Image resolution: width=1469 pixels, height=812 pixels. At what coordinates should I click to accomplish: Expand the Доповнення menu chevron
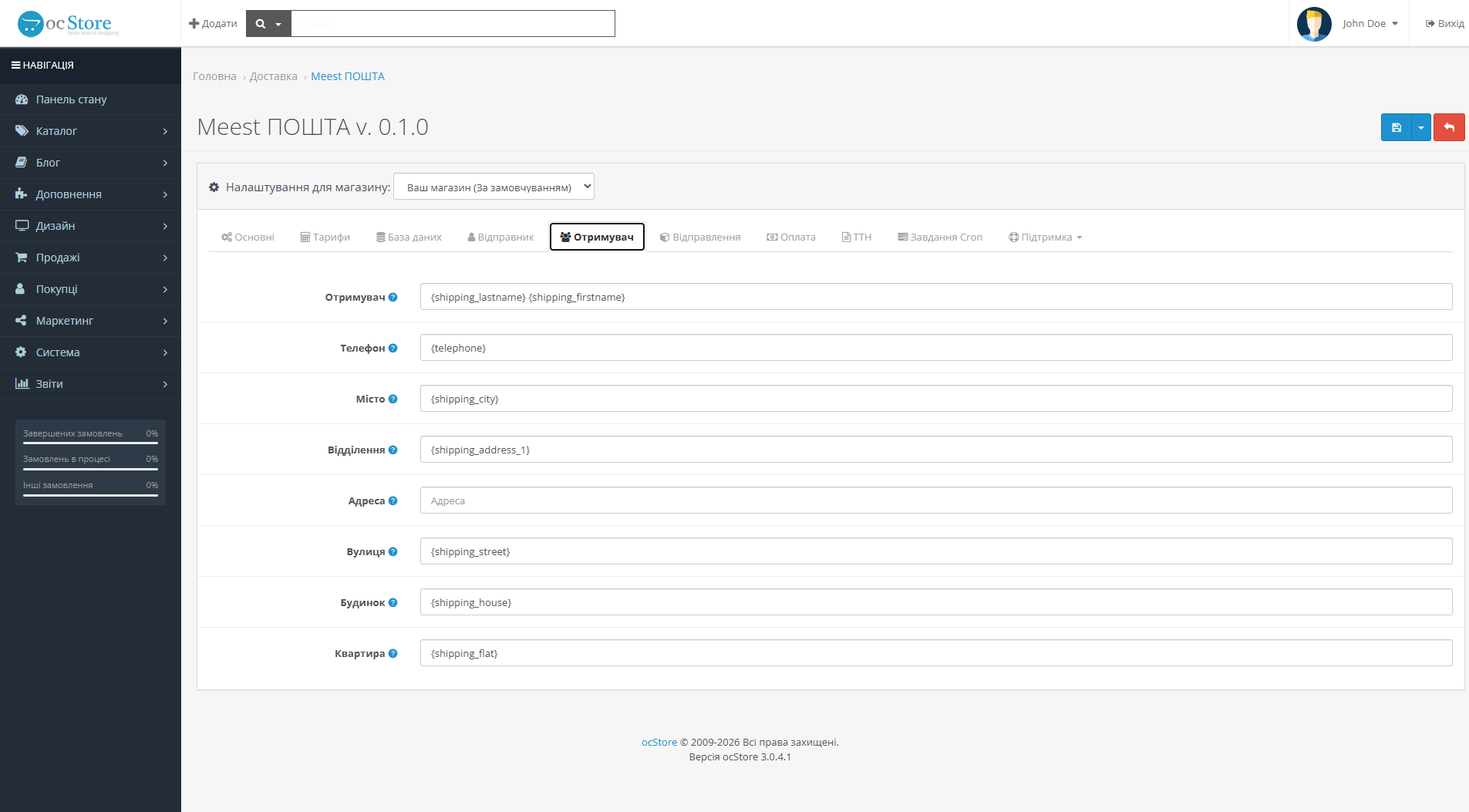(x=165, y=194)
